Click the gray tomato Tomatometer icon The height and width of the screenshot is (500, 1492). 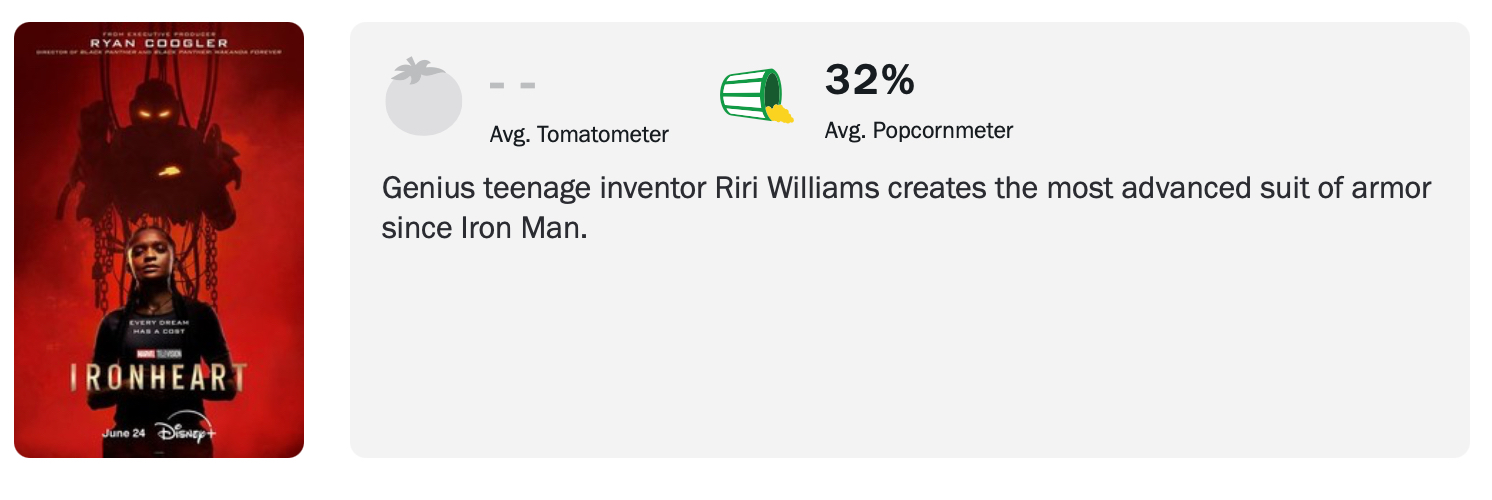(423, 100)
